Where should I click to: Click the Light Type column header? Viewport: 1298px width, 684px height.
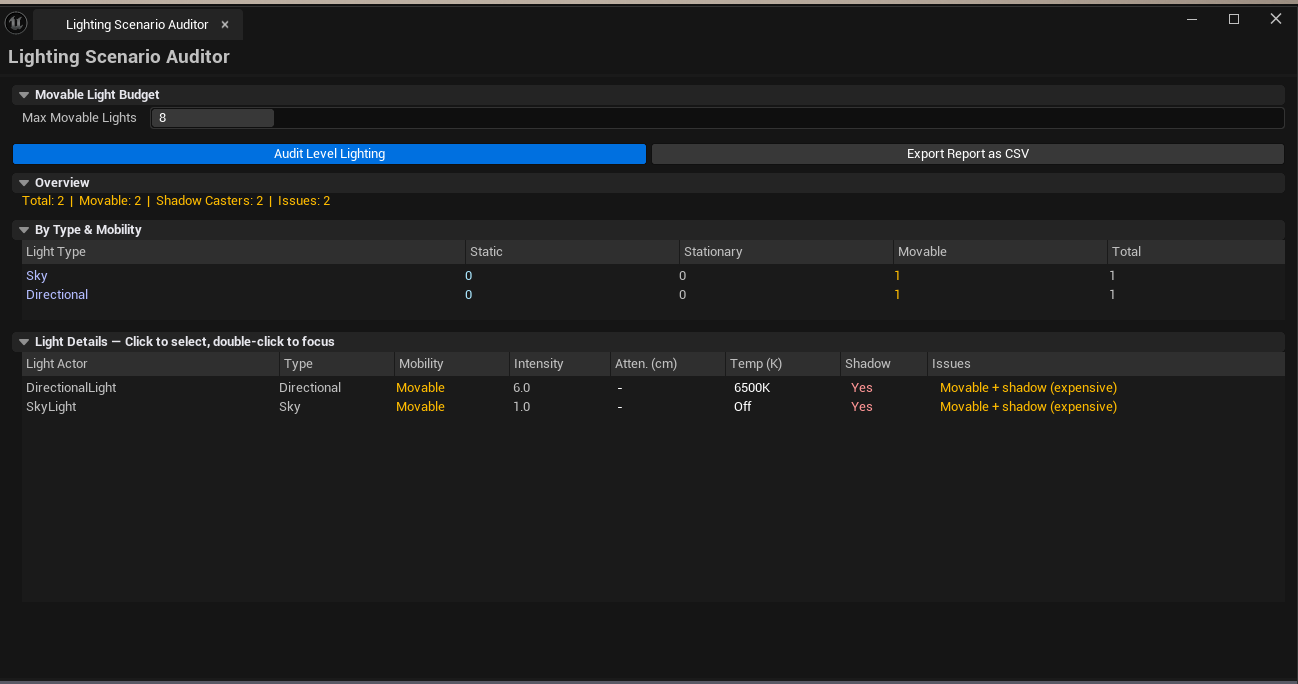coord(243,252)
